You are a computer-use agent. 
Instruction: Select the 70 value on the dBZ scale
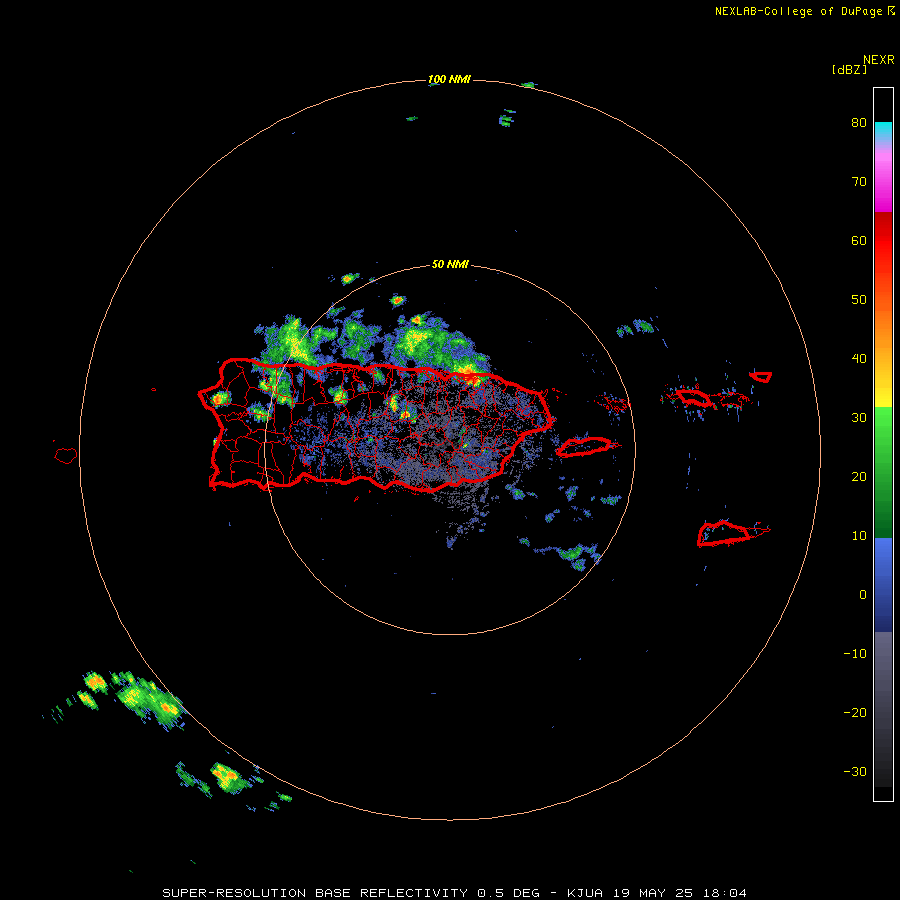point(859,182)
